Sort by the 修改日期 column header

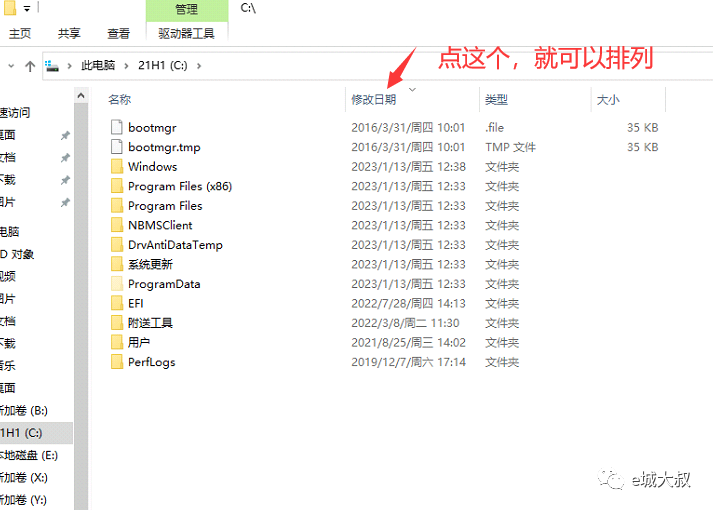pos(374,100)
